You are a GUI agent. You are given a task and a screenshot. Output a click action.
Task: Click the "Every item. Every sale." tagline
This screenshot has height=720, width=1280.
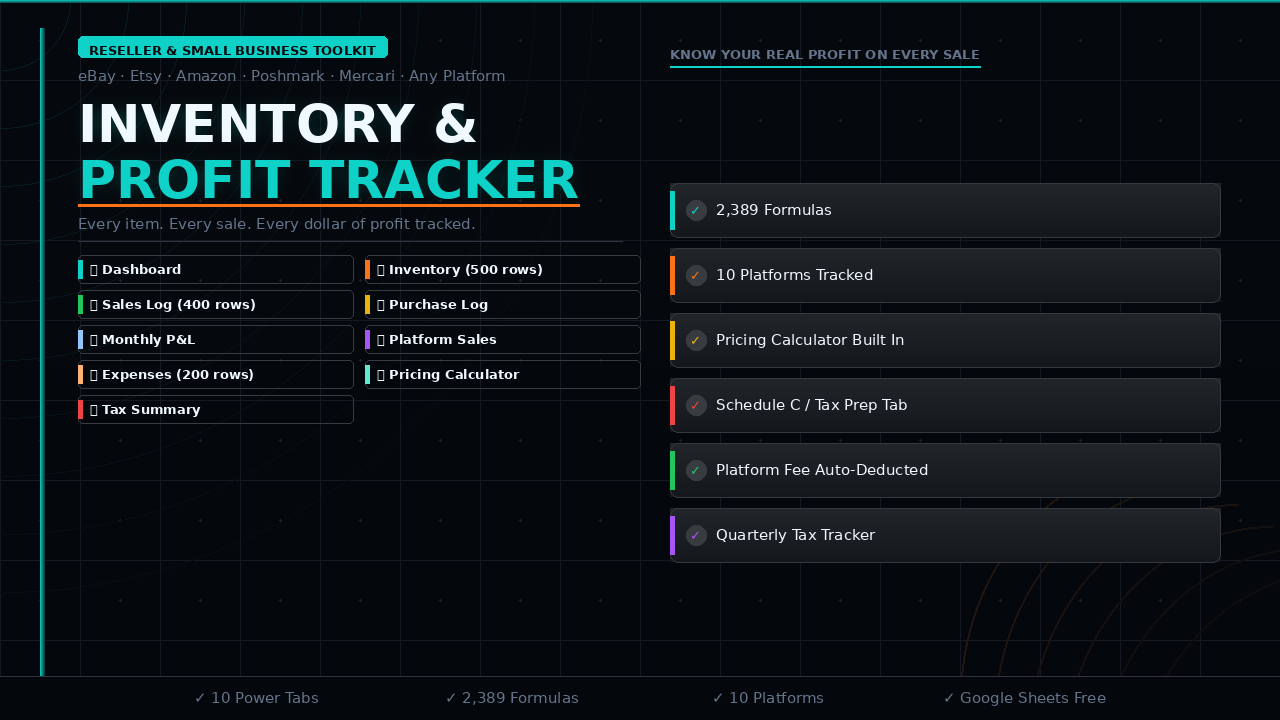pos(277,224)
